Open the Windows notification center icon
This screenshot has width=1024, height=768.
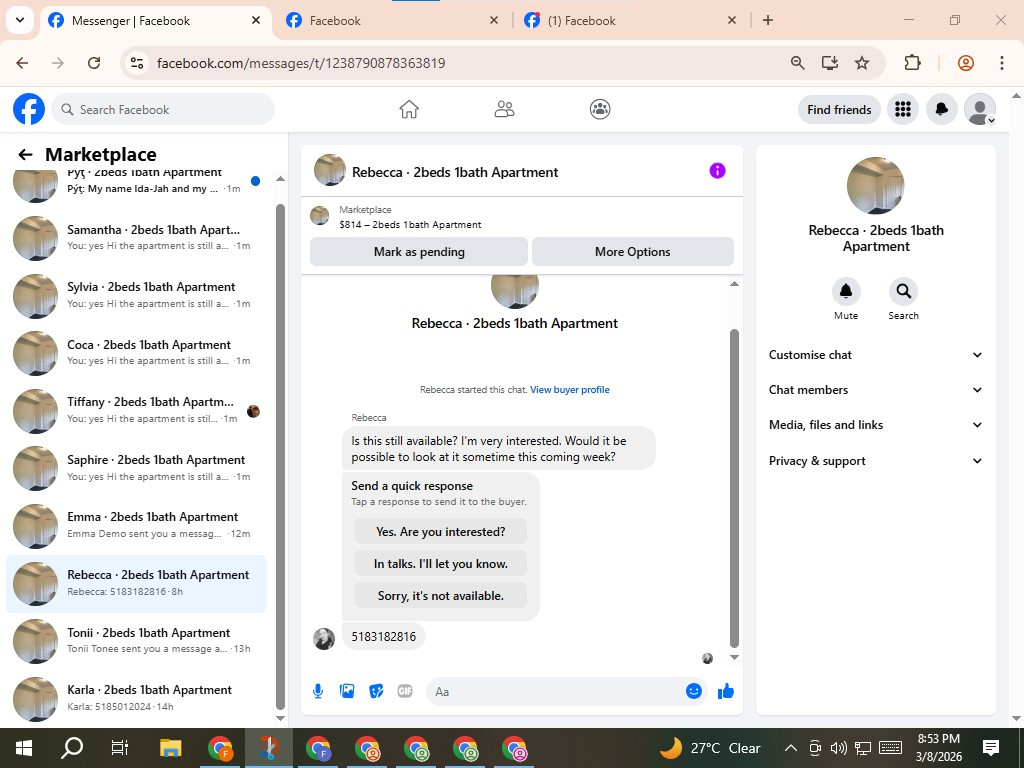pos(991,748)
